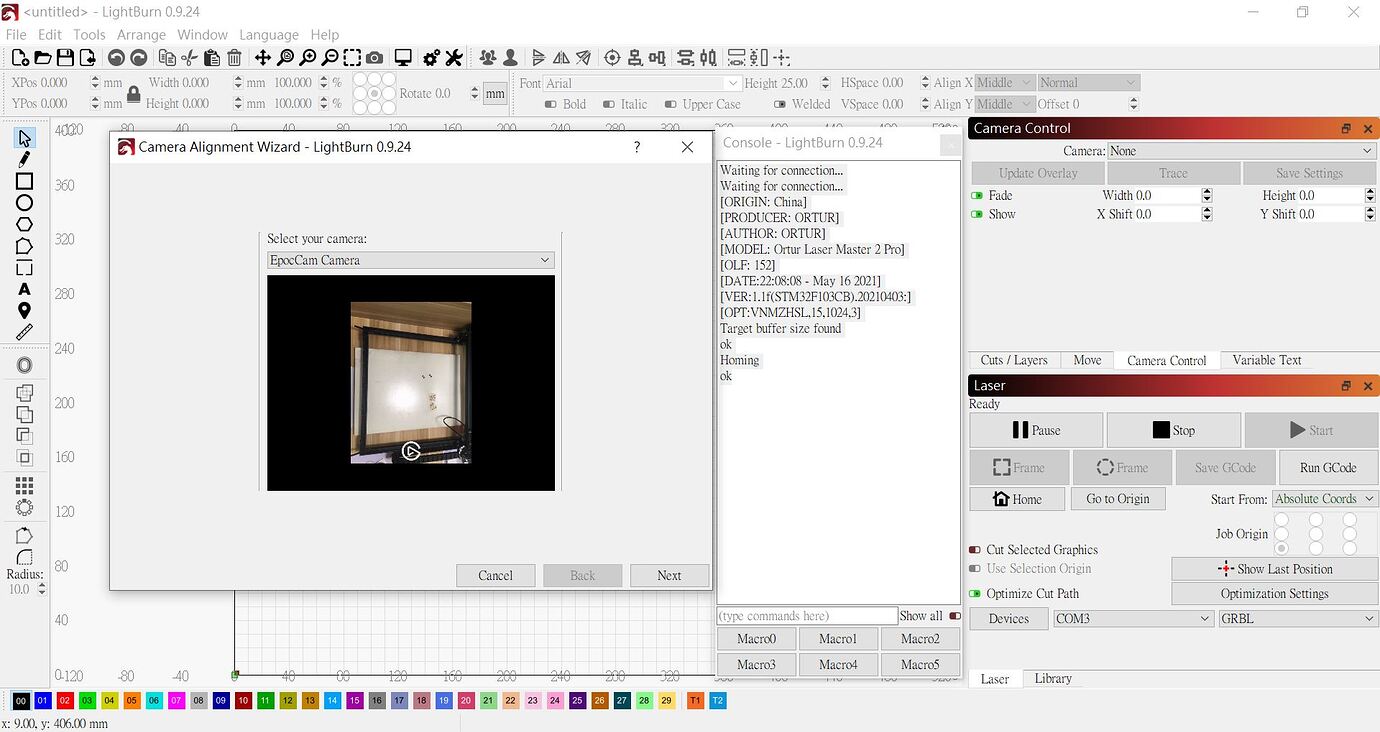Image resolution: width=1380 pixels, height=732 pixels.
Task: Click the Redo arrow icon
Action: [139, 58]
